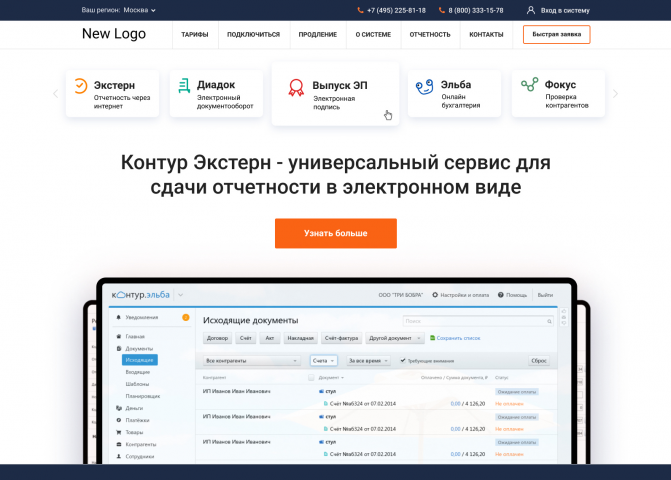
Task: Click the next carousel arrow
Action: 615,93
